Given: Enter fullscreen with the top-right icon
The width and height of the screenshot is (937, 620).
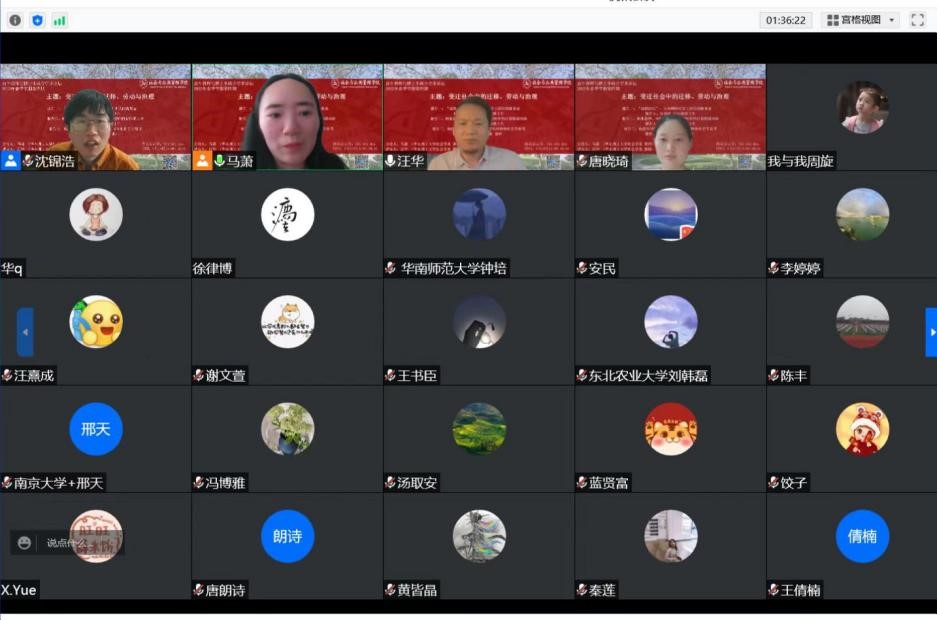Looking at the screenshot, I should pyautogui.click(x=917, y=20).
